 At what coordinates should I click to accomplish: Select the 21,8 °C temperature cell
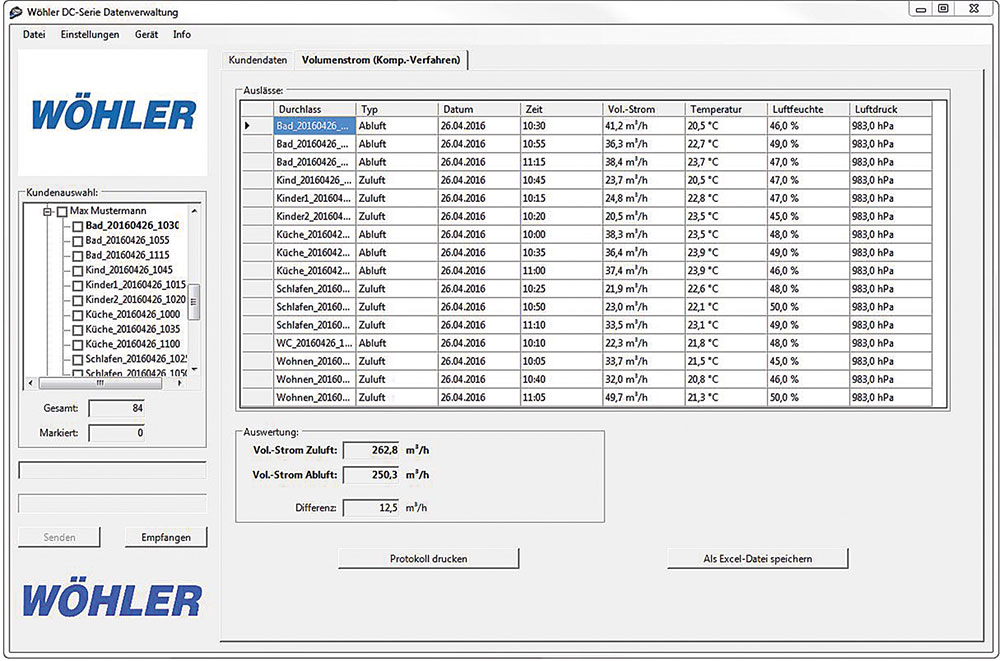click(x=726, y=343)
